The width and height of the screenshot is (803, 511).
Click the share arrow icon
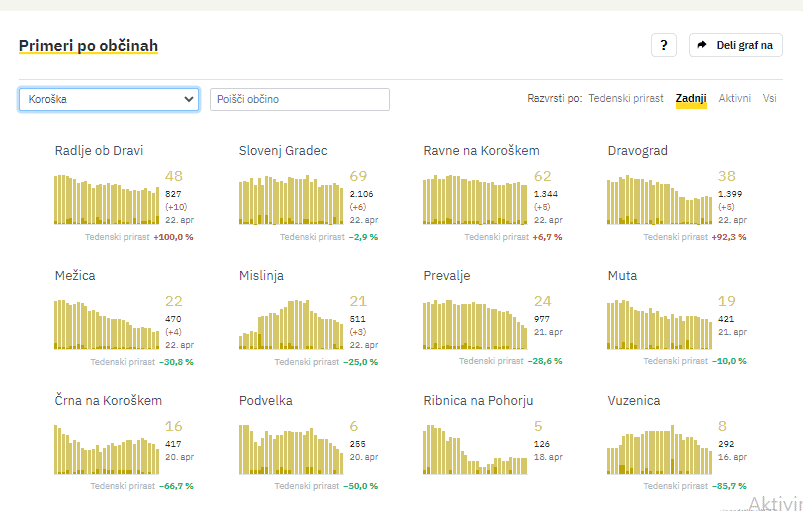point(702,45)
